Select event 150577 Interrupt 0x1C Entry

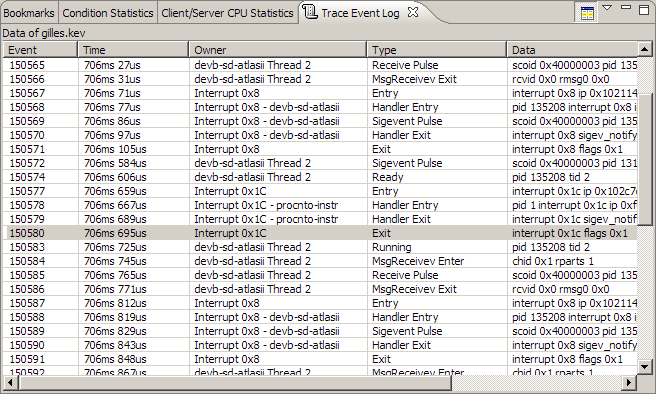(x=320, y=191)
